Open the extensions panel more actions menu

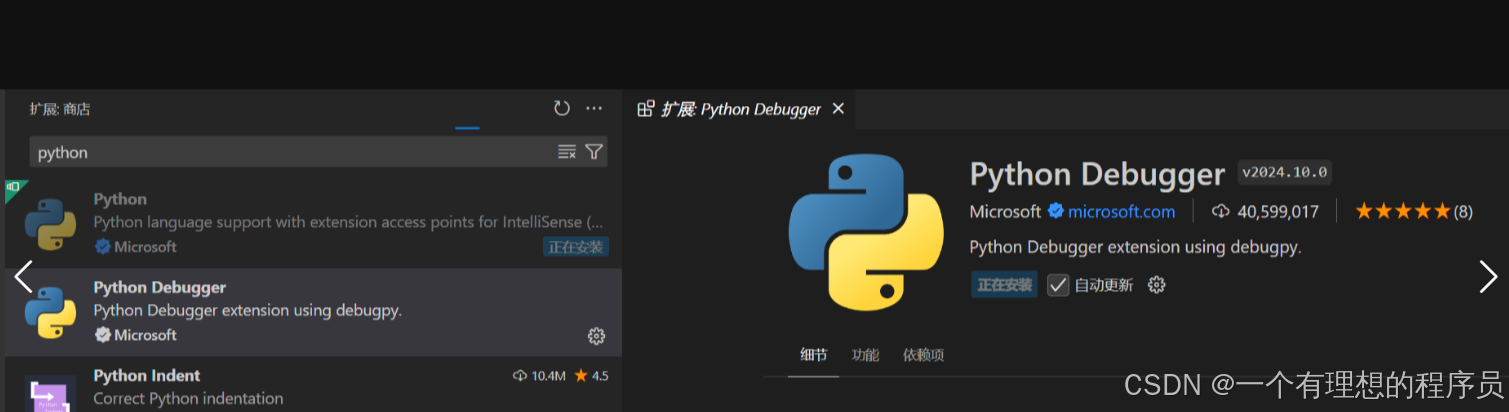[x=594, y=108]
